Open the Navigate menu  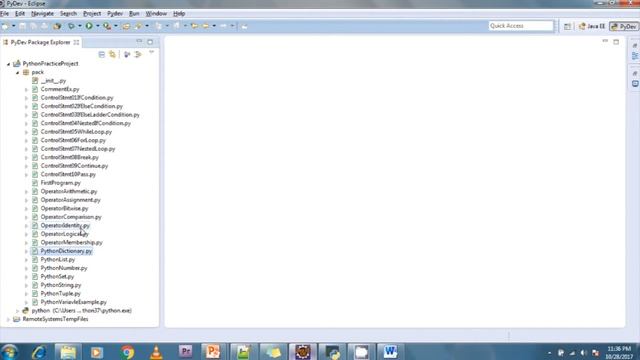coord(42,13)
